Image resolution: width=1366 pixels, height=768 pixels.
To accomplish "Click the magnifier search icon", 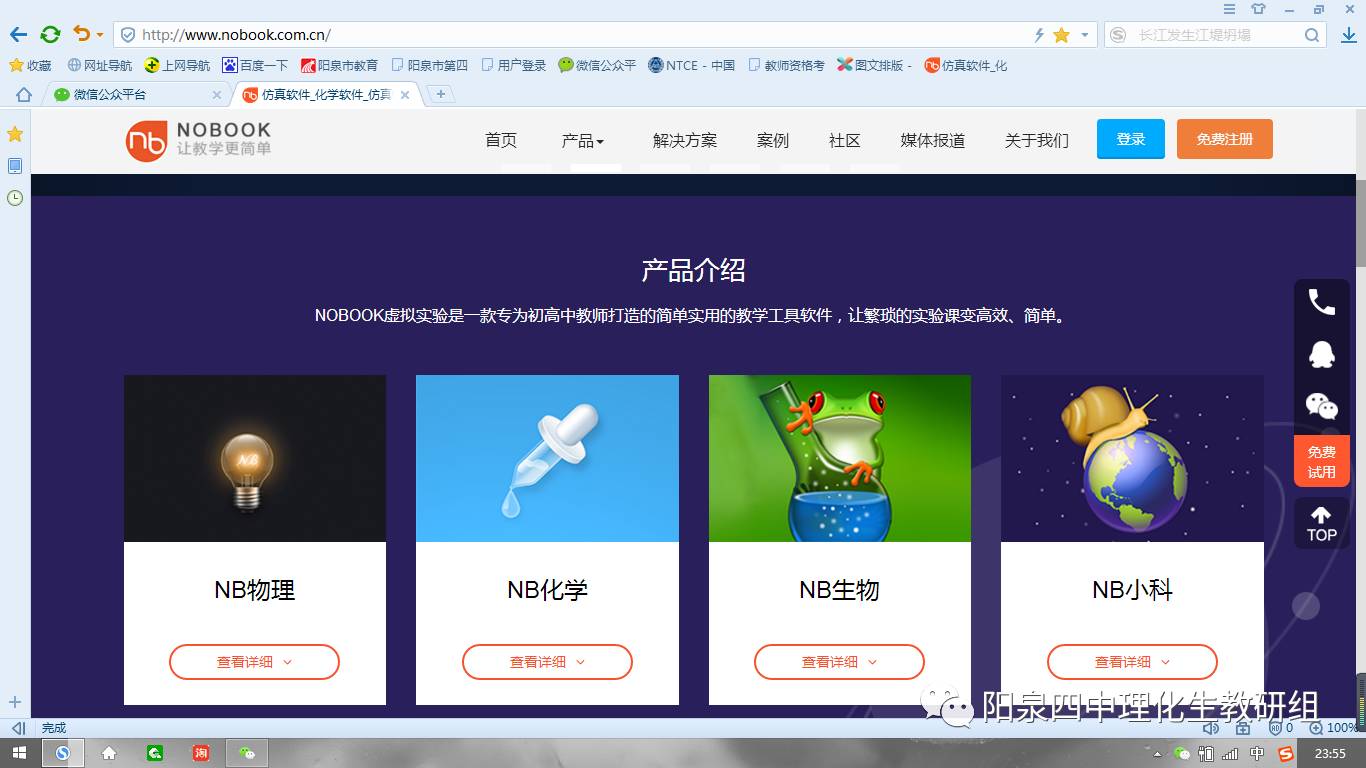I will click(1312, 35).
